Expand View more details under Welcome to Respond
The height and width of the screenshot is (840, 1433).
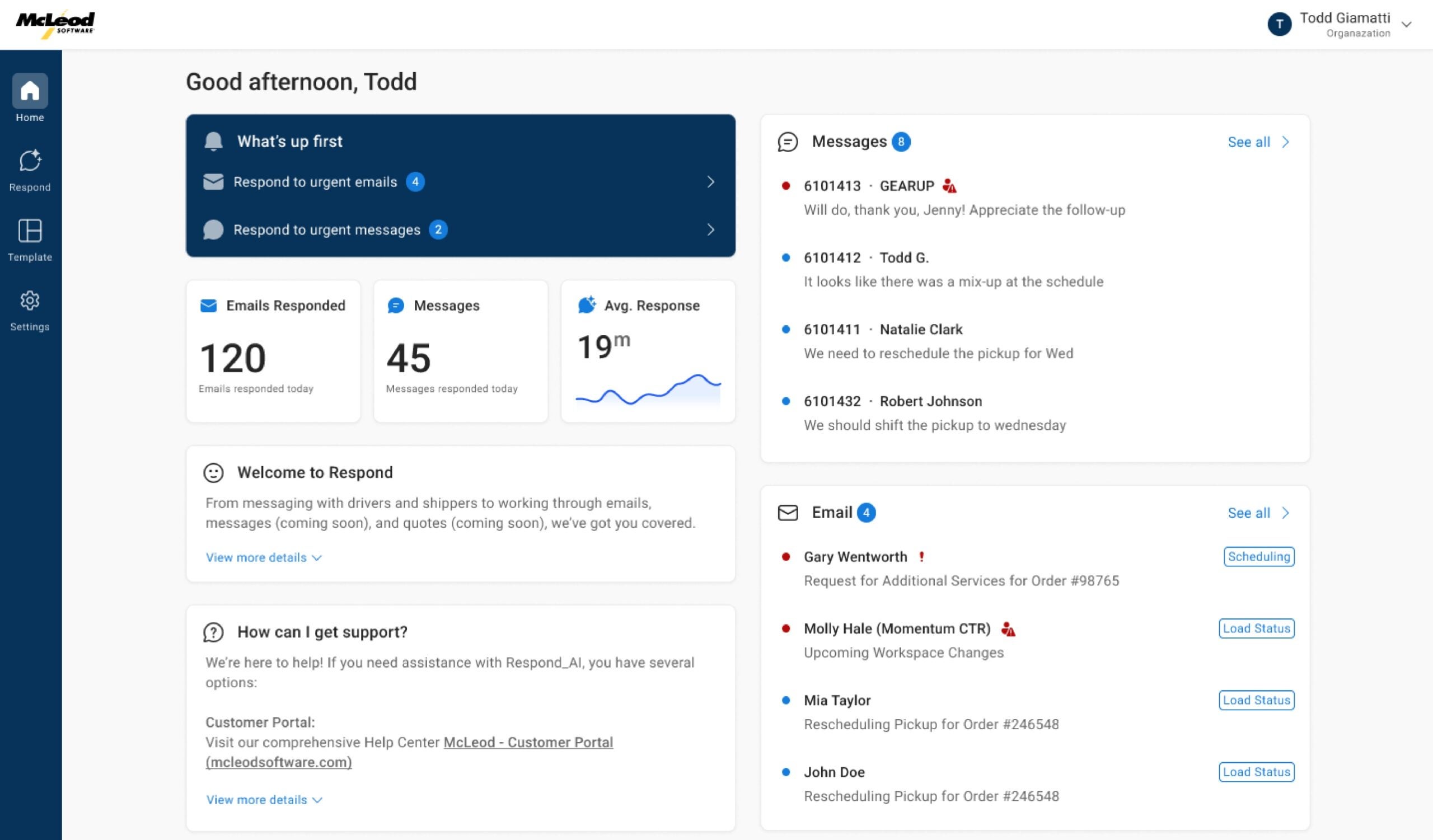tap(264, 557)
